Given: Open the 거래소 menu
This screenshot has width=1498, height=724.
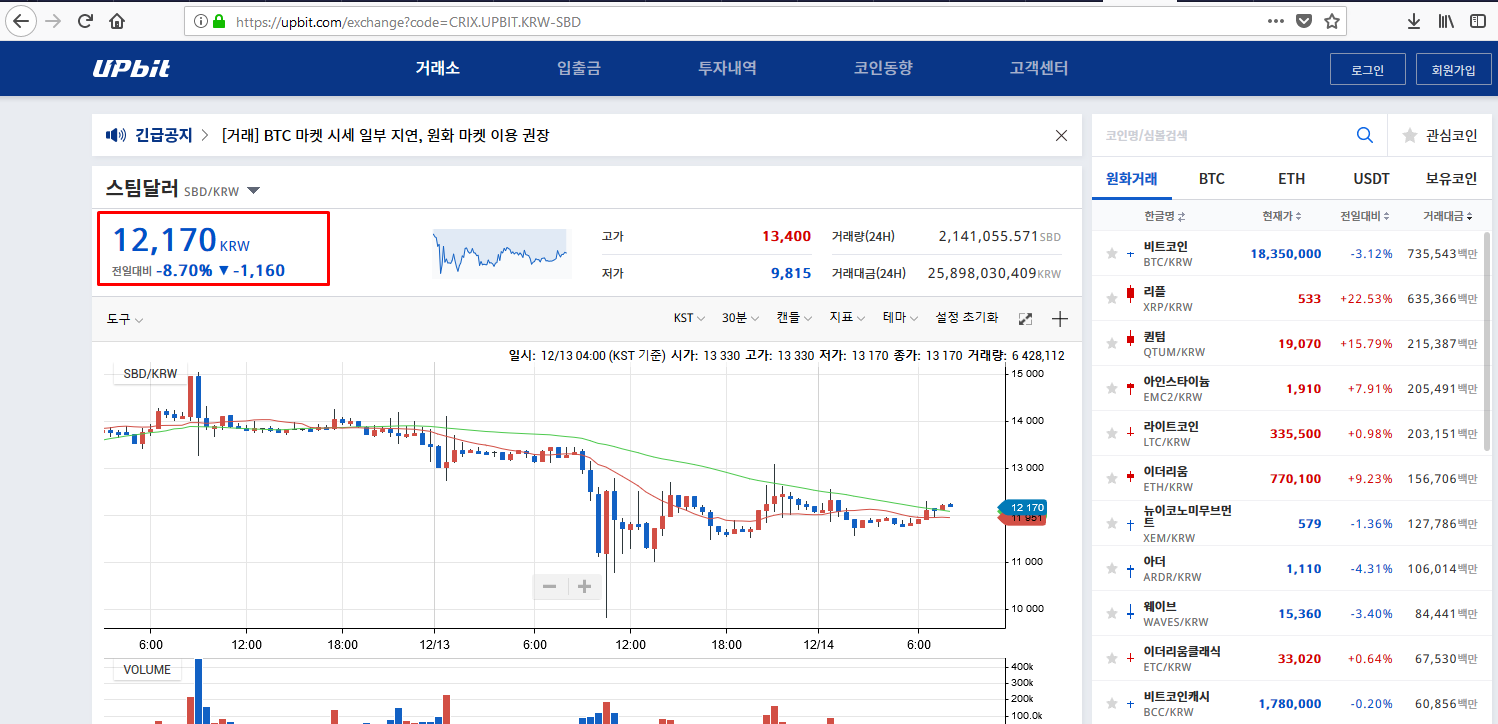Looking at the screenshot, I should click(x=437, y=68).
